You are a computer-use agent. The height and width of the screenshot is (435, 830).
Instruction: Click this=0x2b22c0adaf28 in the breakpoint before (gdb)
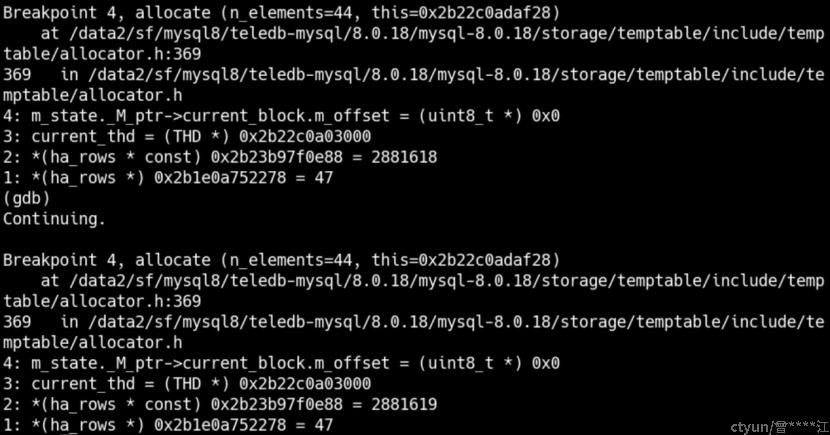[x=461, y=13]
